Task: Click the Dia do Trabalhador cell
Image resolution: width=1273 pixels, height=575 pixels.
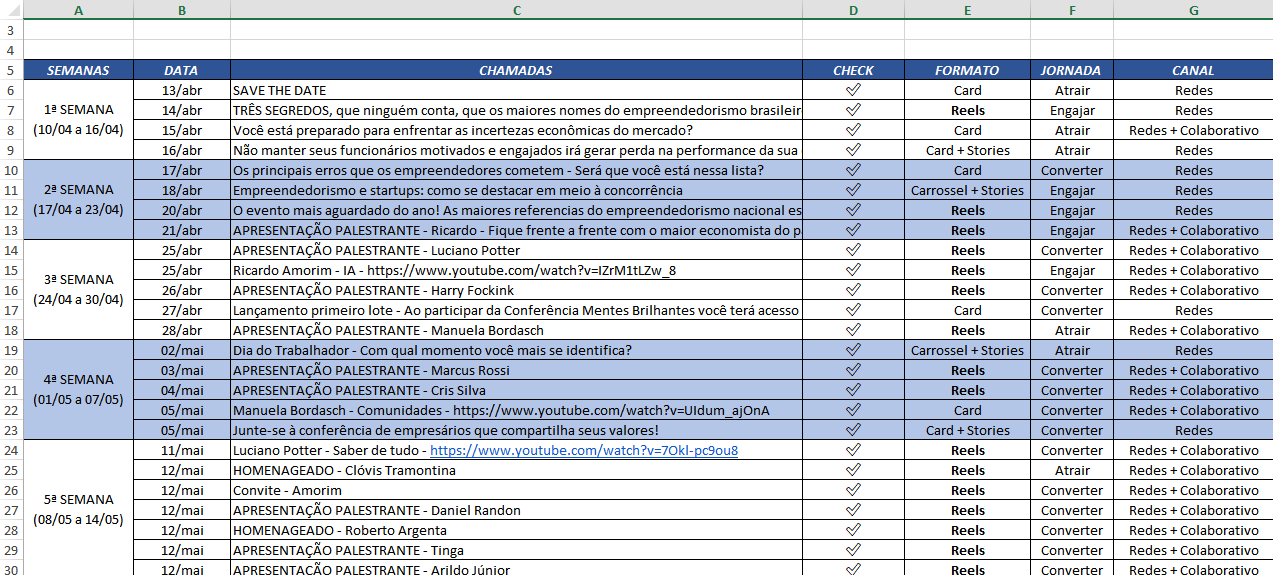Action: [x=516, y=350]
